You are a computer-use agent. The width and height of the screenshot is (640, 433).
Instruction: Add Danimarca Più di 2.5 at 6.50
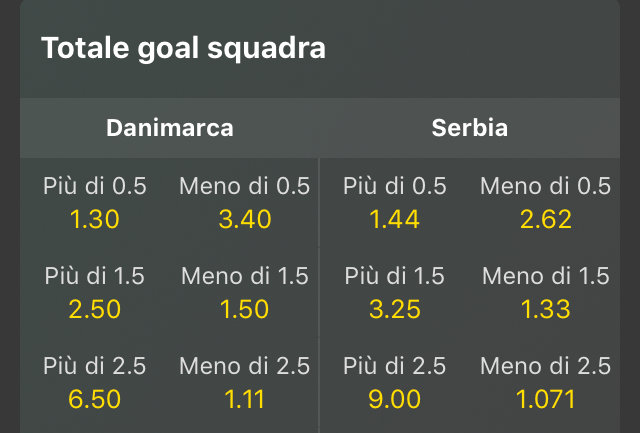(x=95, y=383)
